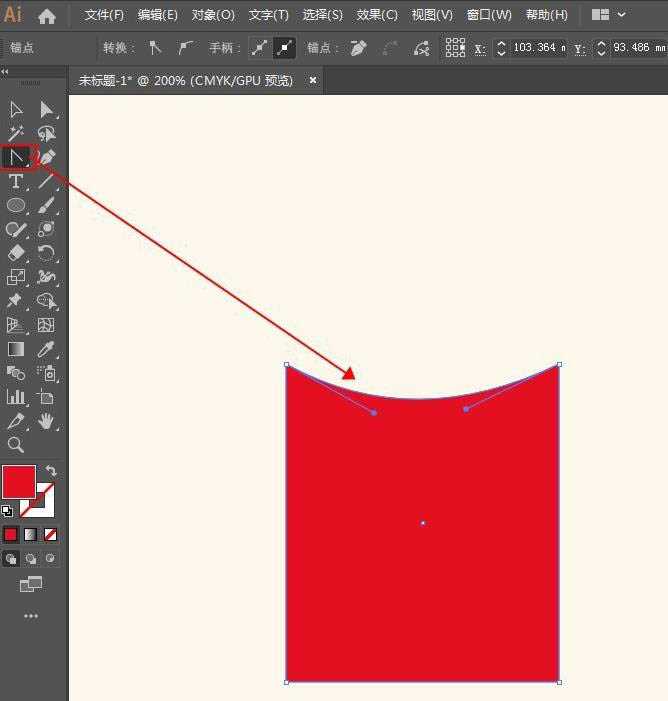Select the Direct Selection tool
The height and width of the screenshot is (701, 668).
pos(46,109)
